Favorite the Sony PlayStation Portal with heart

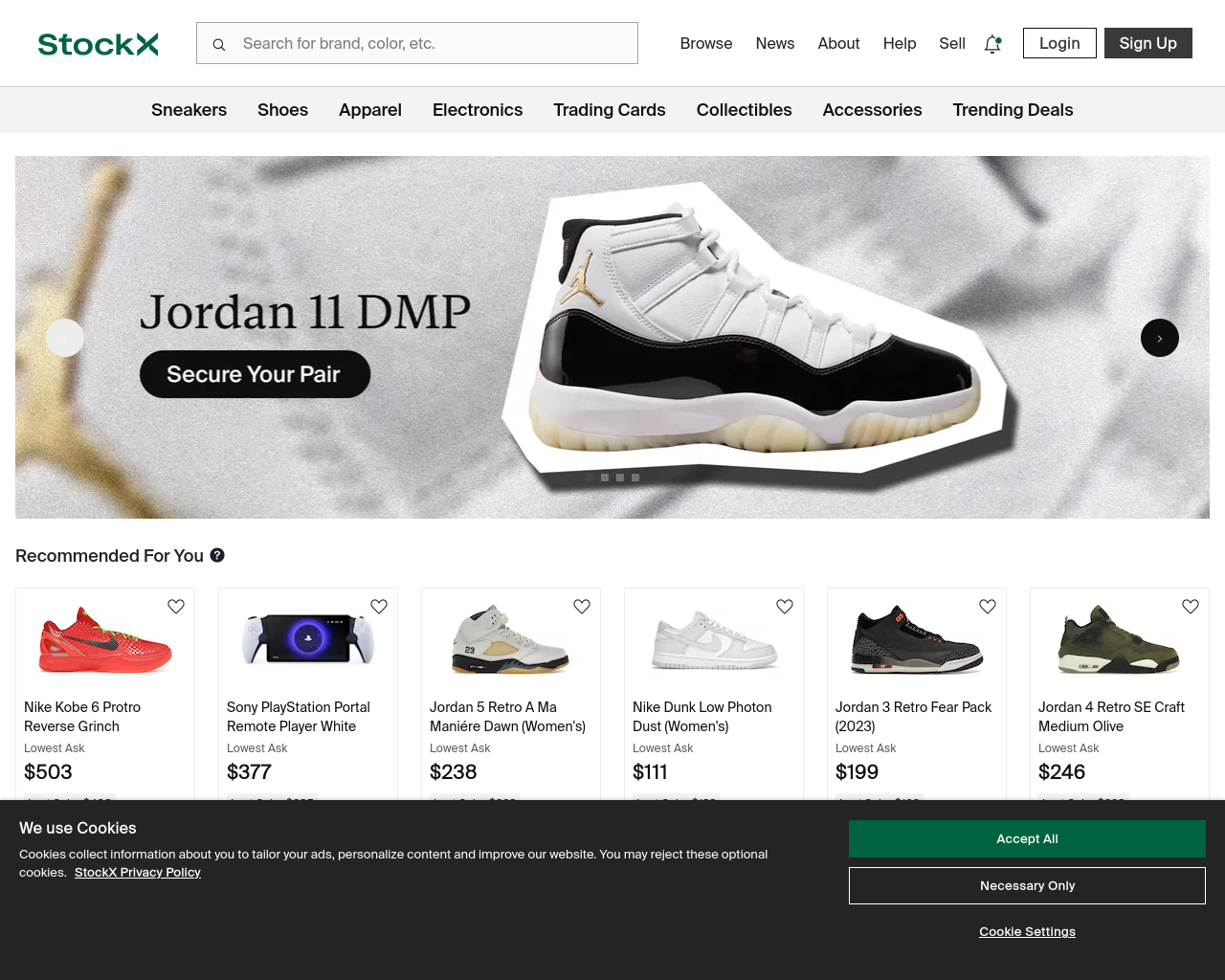coord(379,607)
